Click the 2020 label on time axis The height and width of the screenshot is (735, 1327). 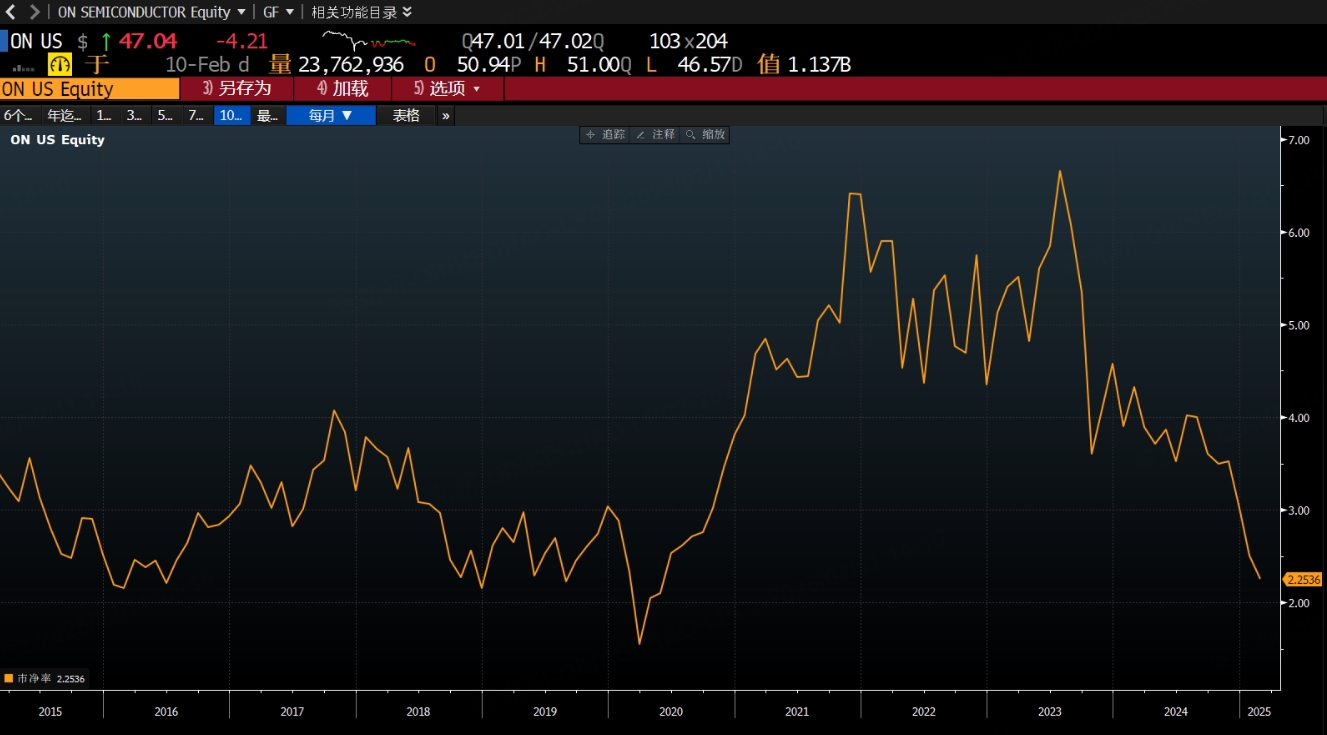coord(671,712)
